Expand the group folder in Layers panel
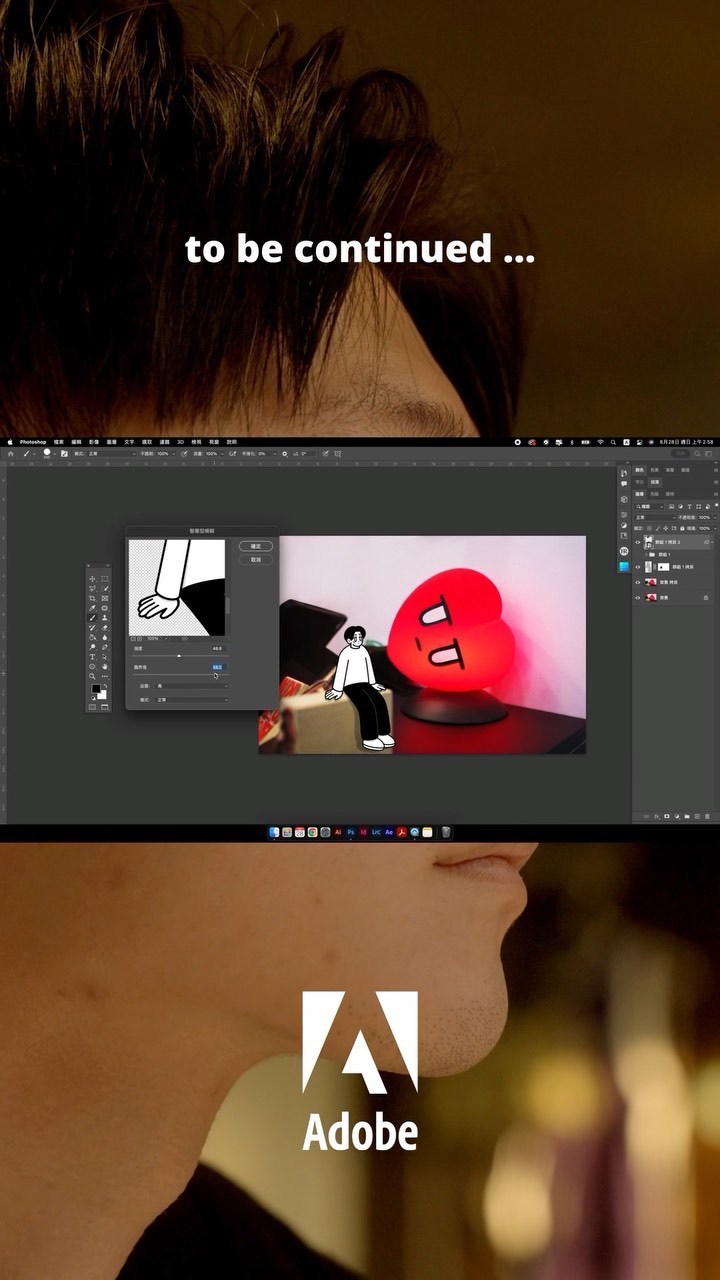This screenshot has width=720, height=1280. 647,554
